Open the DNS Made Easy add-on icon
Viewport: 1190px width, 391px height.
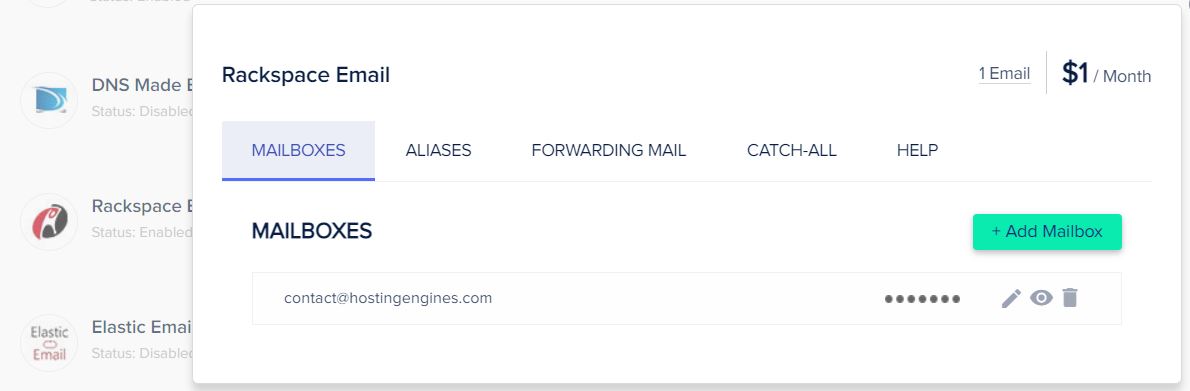(49, 100)
